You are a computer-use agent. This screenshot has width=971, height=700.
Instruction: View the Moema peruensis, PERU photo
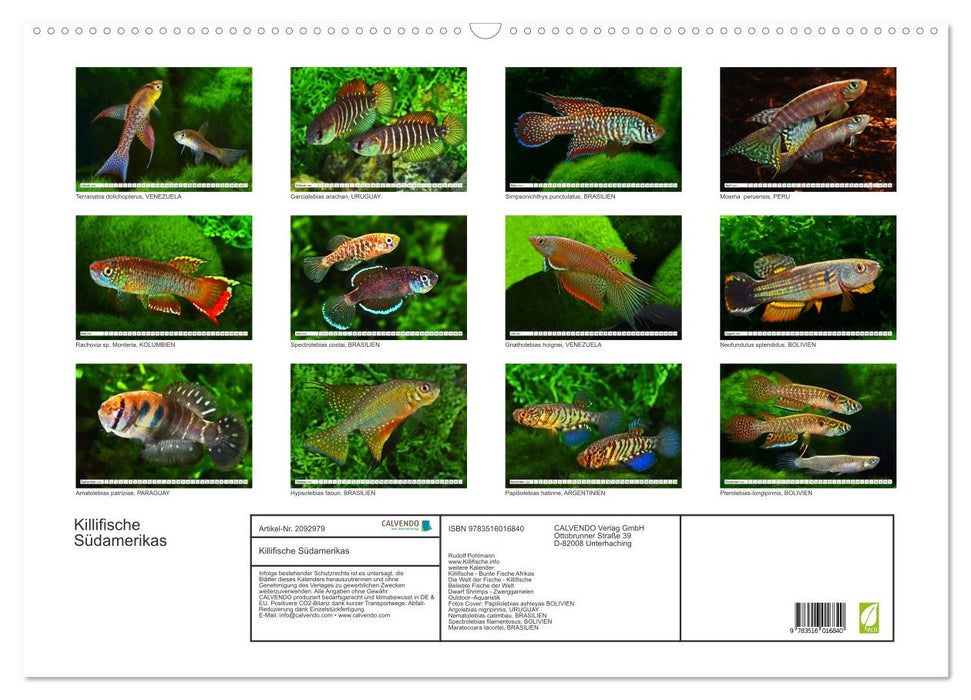pyautogui.click(x=808, y=129)
